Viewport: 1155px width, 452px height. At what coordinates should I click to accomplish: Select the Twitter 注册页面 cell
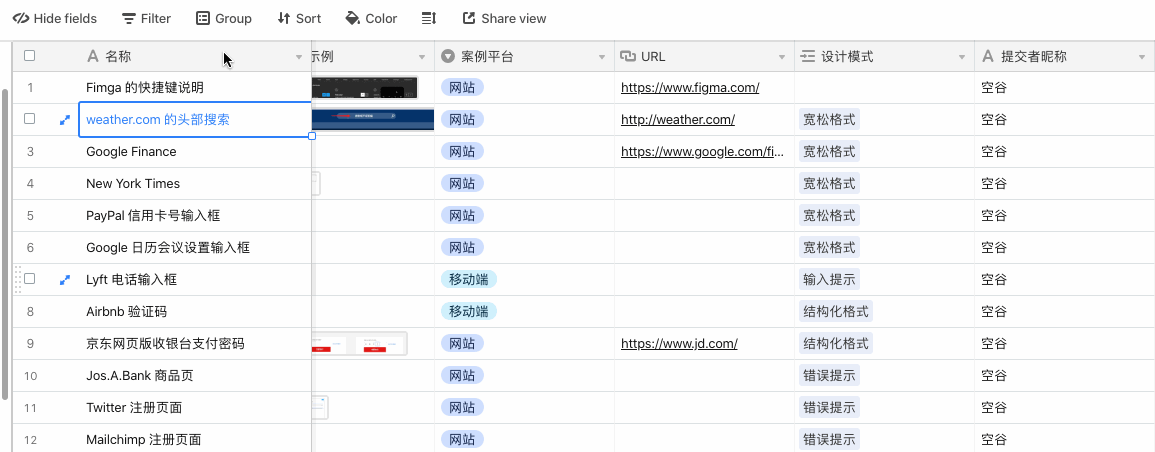(194, 408)
